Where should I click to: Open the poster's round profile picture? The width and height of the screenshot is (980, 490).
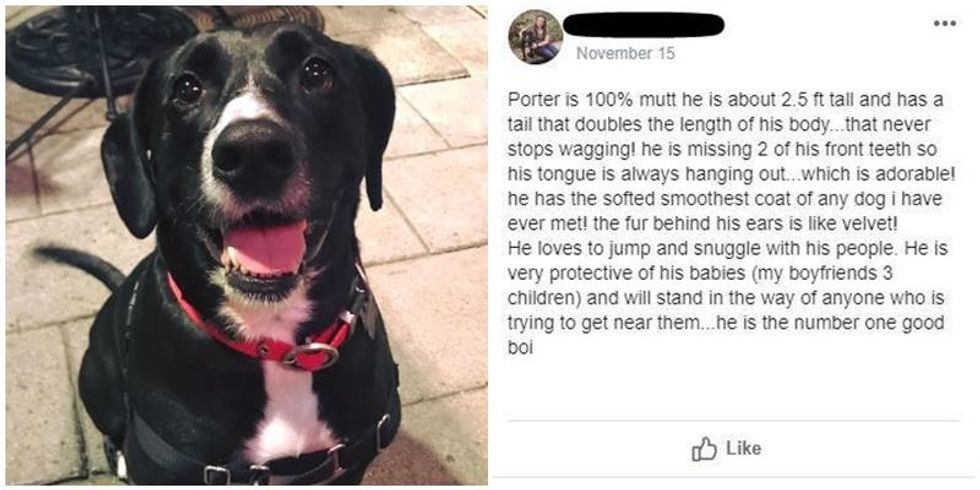[535, 37]
